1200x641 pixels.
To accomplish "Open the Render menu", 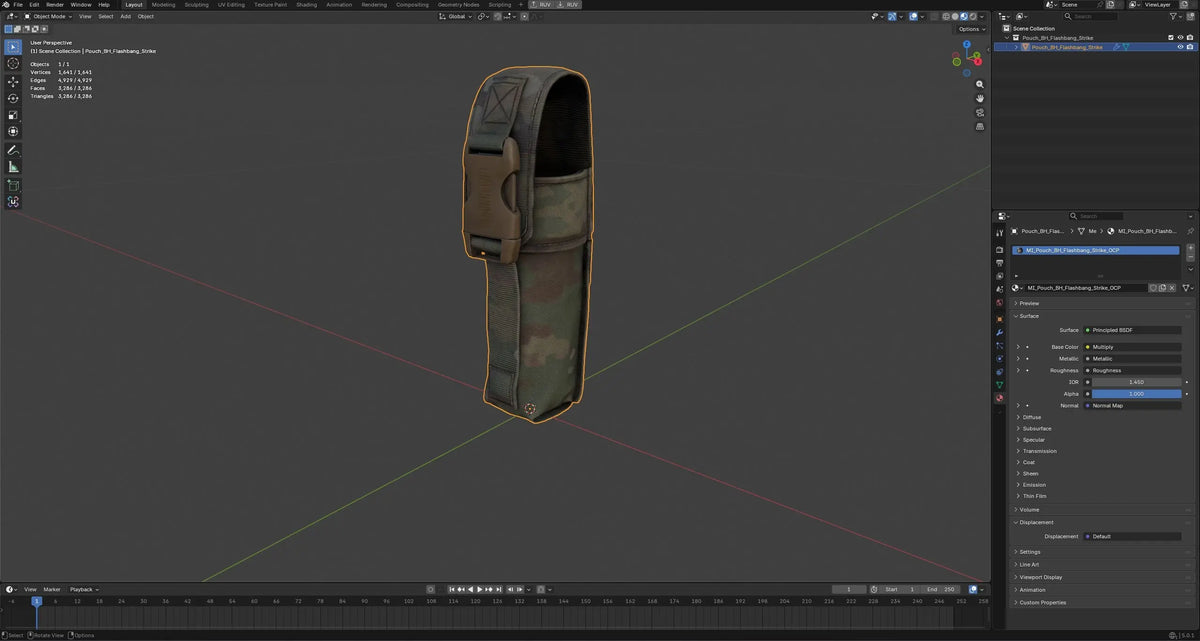I will [55, 4].
